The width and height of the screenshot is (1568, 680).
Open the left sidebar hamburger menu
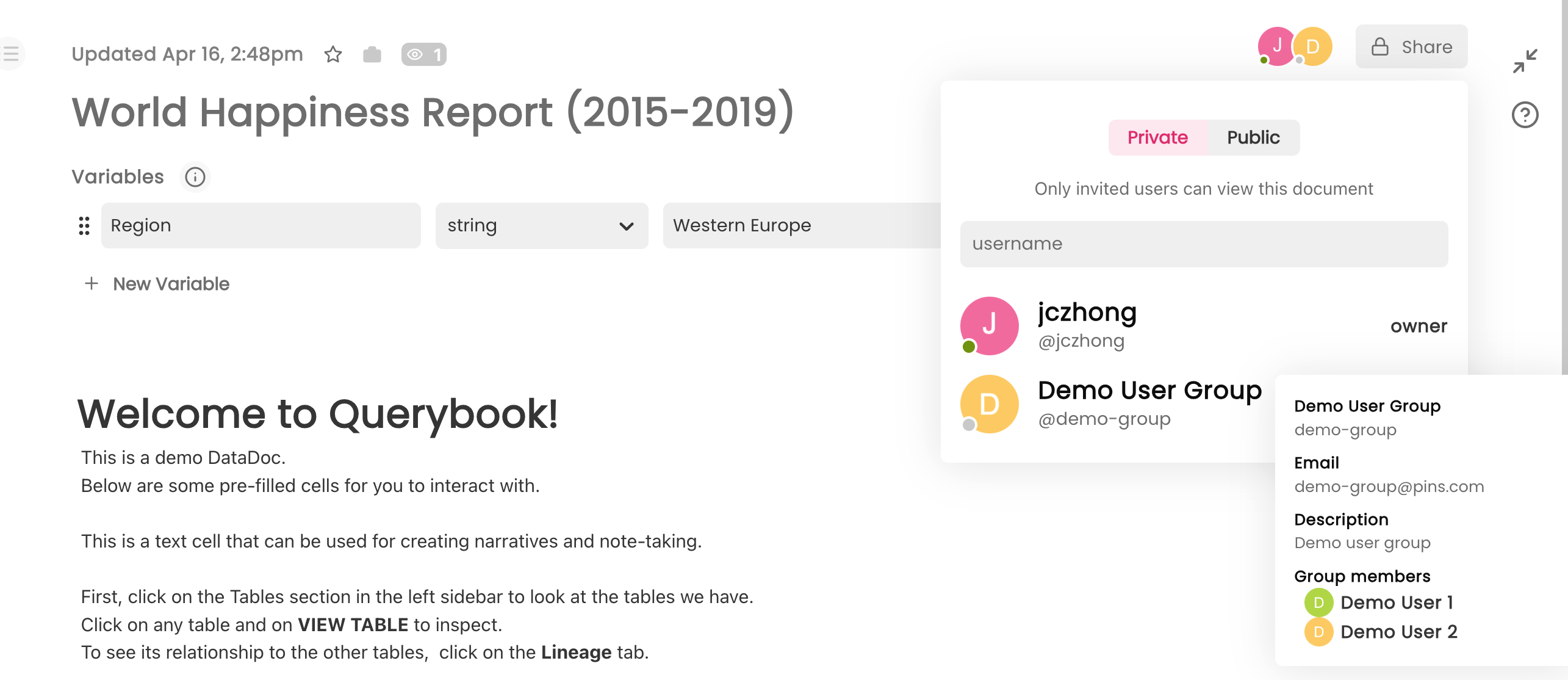(10, 54)
